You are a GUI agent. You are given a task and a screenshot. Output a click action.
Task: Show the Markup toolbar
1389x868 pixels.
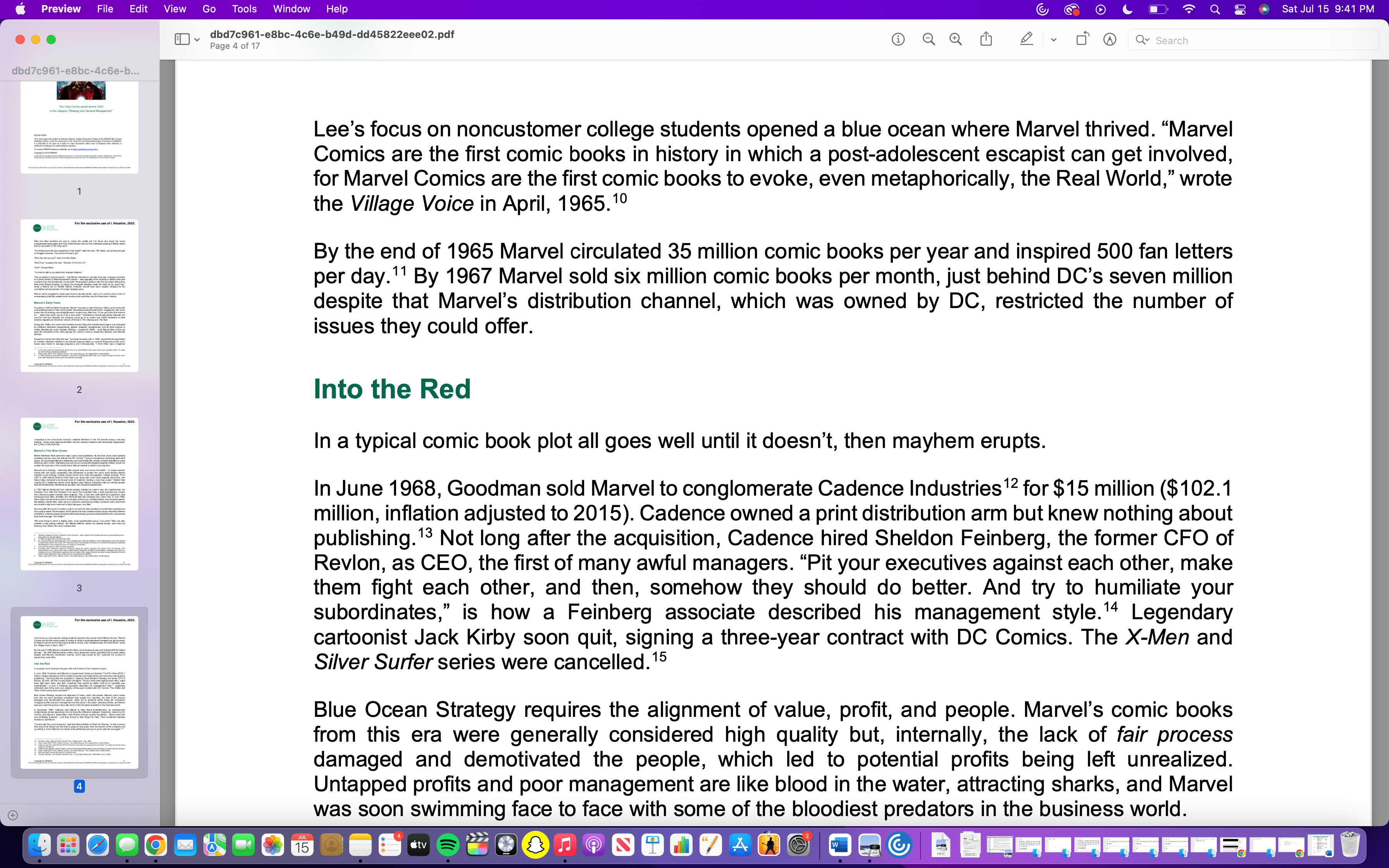[1110, 40]
